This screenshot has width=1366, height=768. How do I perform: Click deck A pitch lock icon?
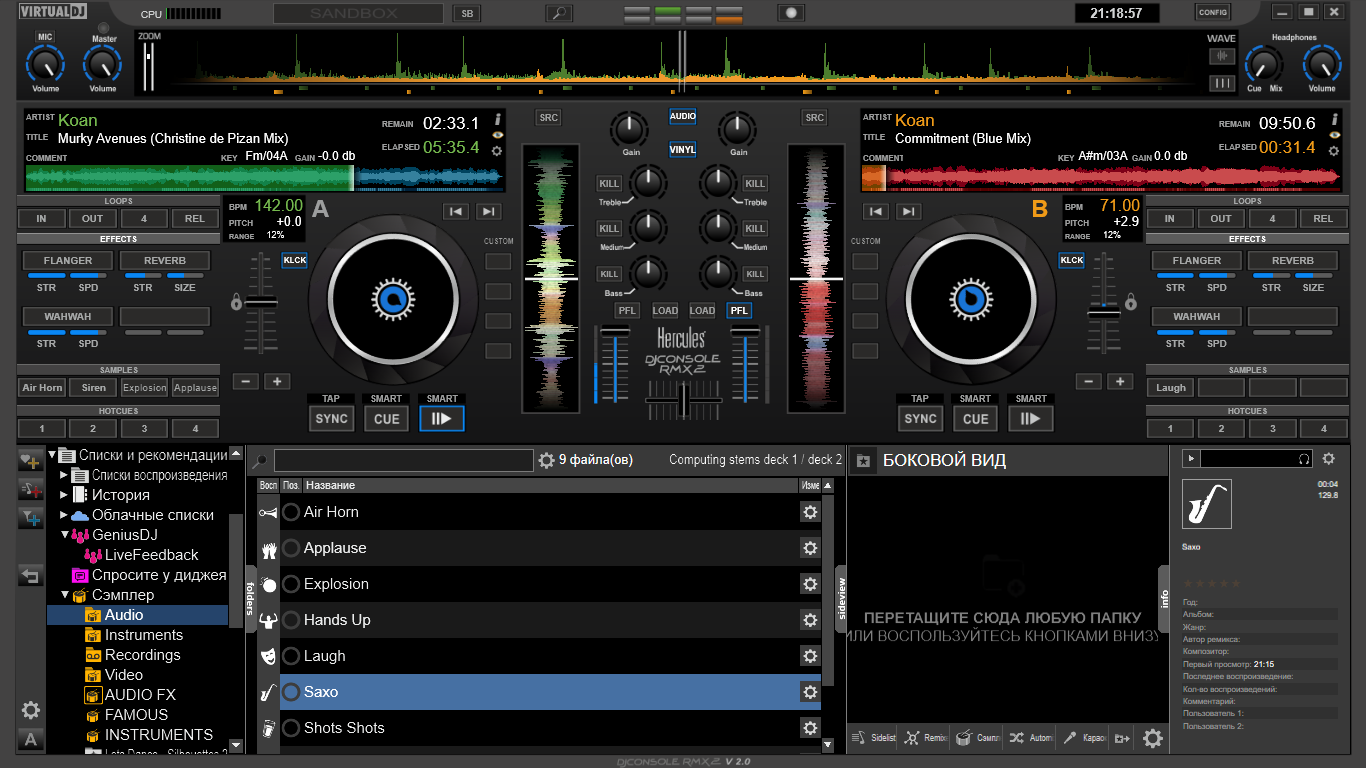(x=236, y=300)
